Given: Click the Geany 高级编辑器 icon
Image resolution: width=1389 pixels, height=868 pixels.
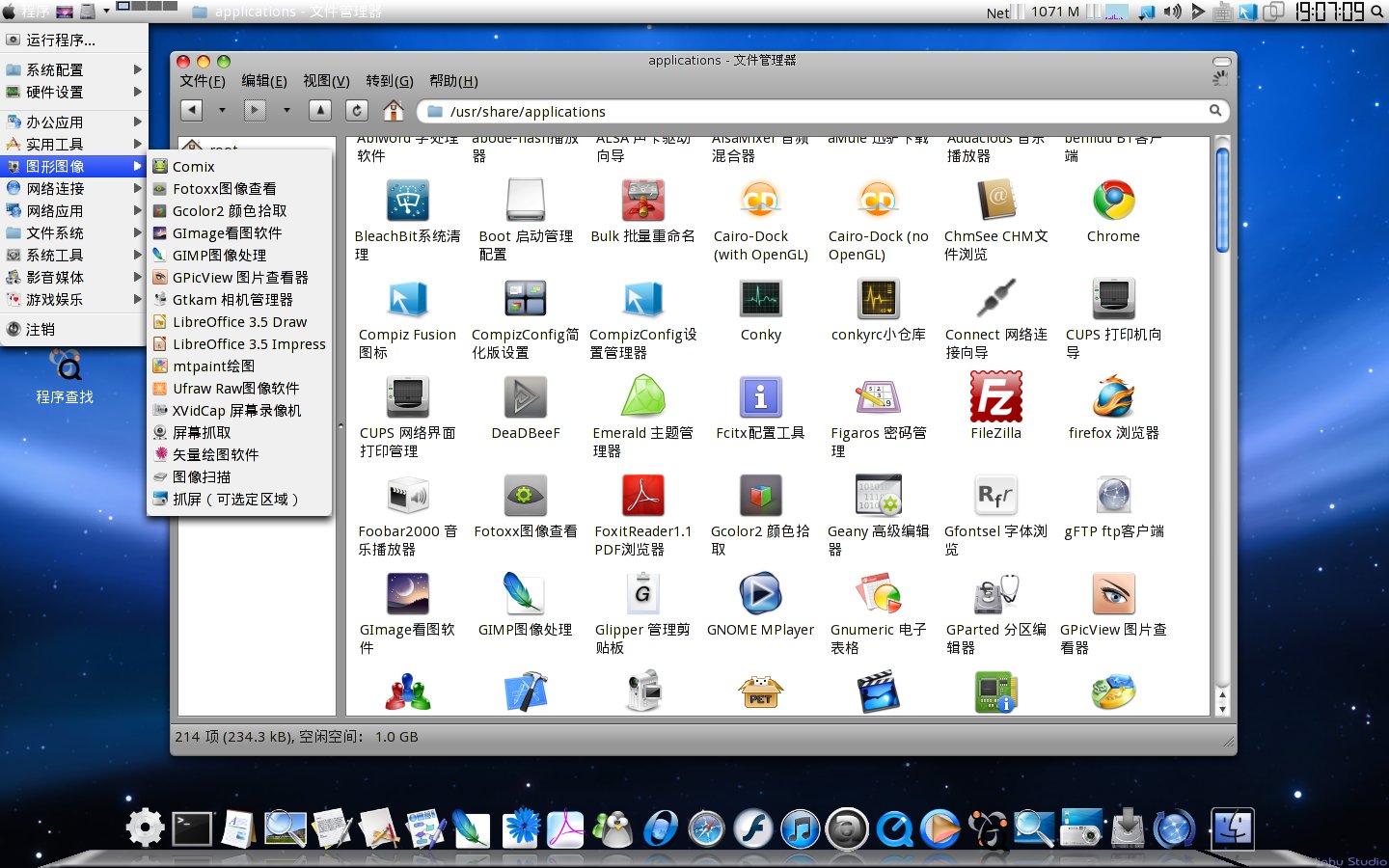Looking at the screenshot, I should (x=879, y=496).
